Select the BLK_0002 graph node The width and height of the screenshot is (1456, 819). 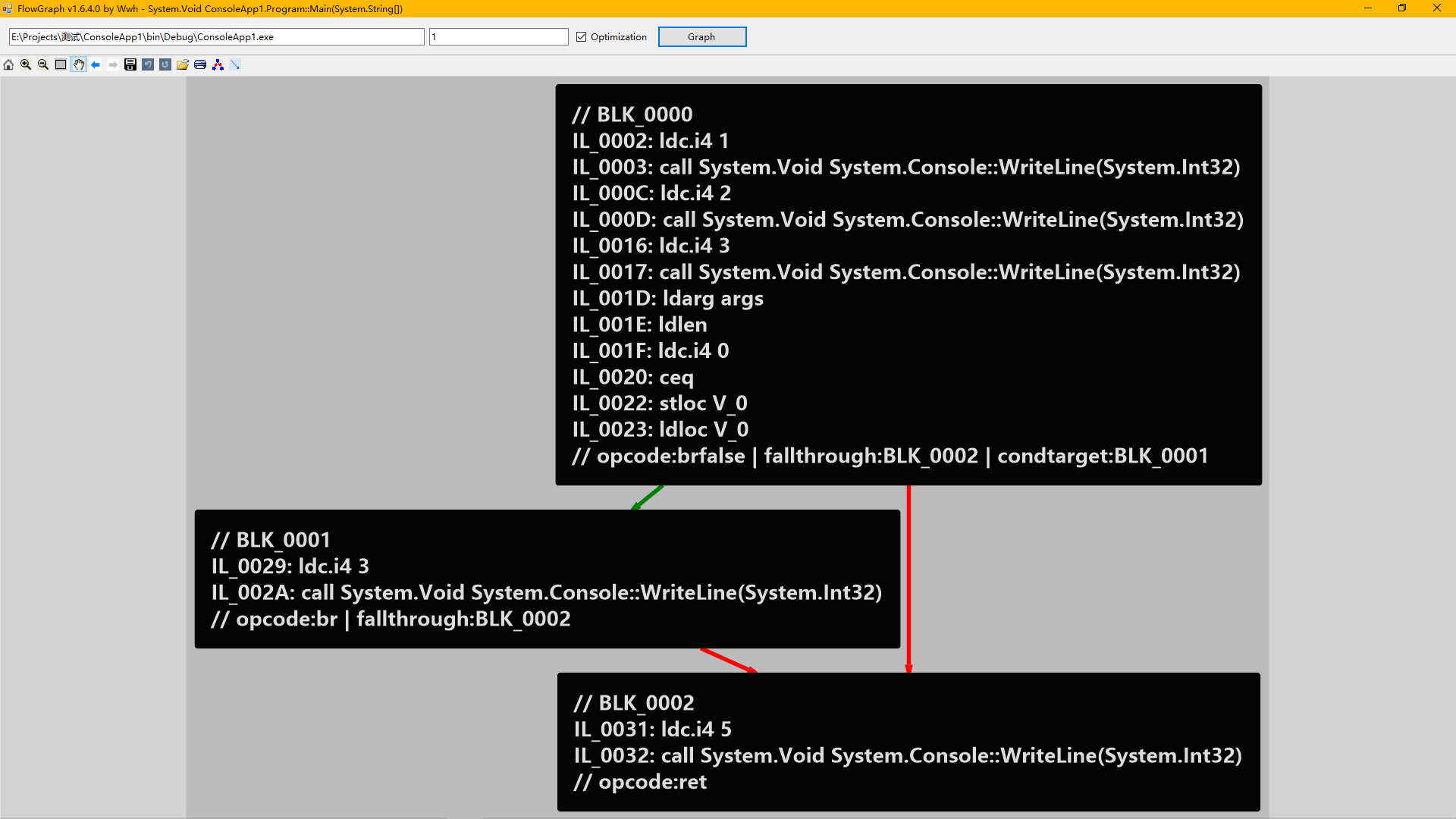pos(908,742)
